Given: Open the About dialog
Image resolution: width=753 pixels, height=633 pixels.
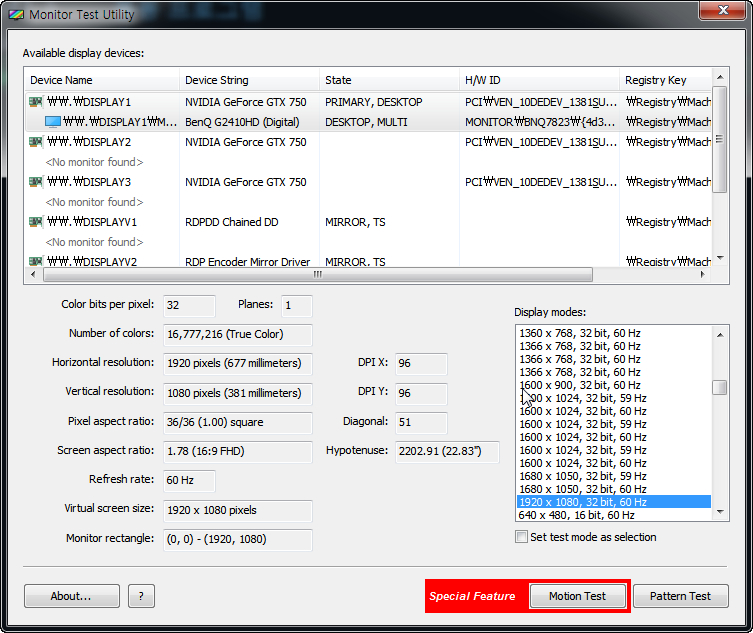Looking at the screenshot, I should pos(72,596).
